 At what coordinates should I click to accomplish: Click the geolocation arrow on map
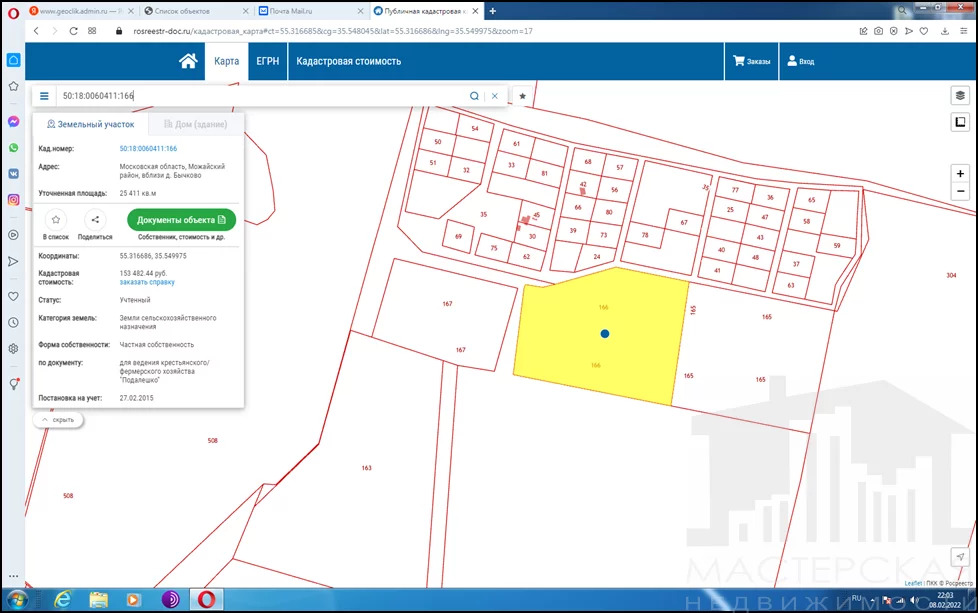[x=960, y=557]
